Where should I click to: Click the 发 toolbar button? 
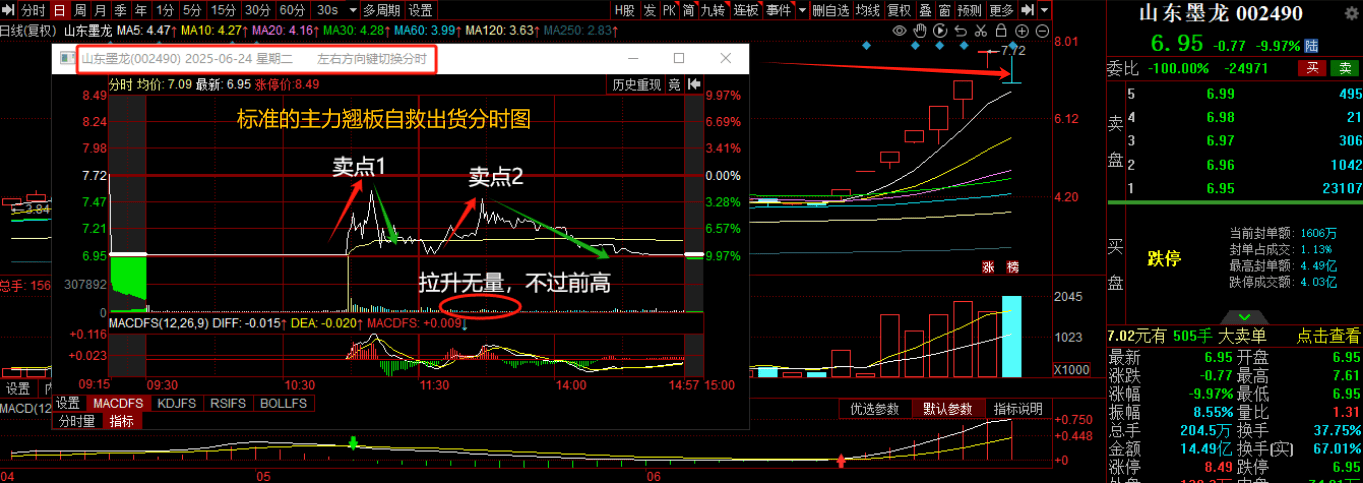click(649, 10)
